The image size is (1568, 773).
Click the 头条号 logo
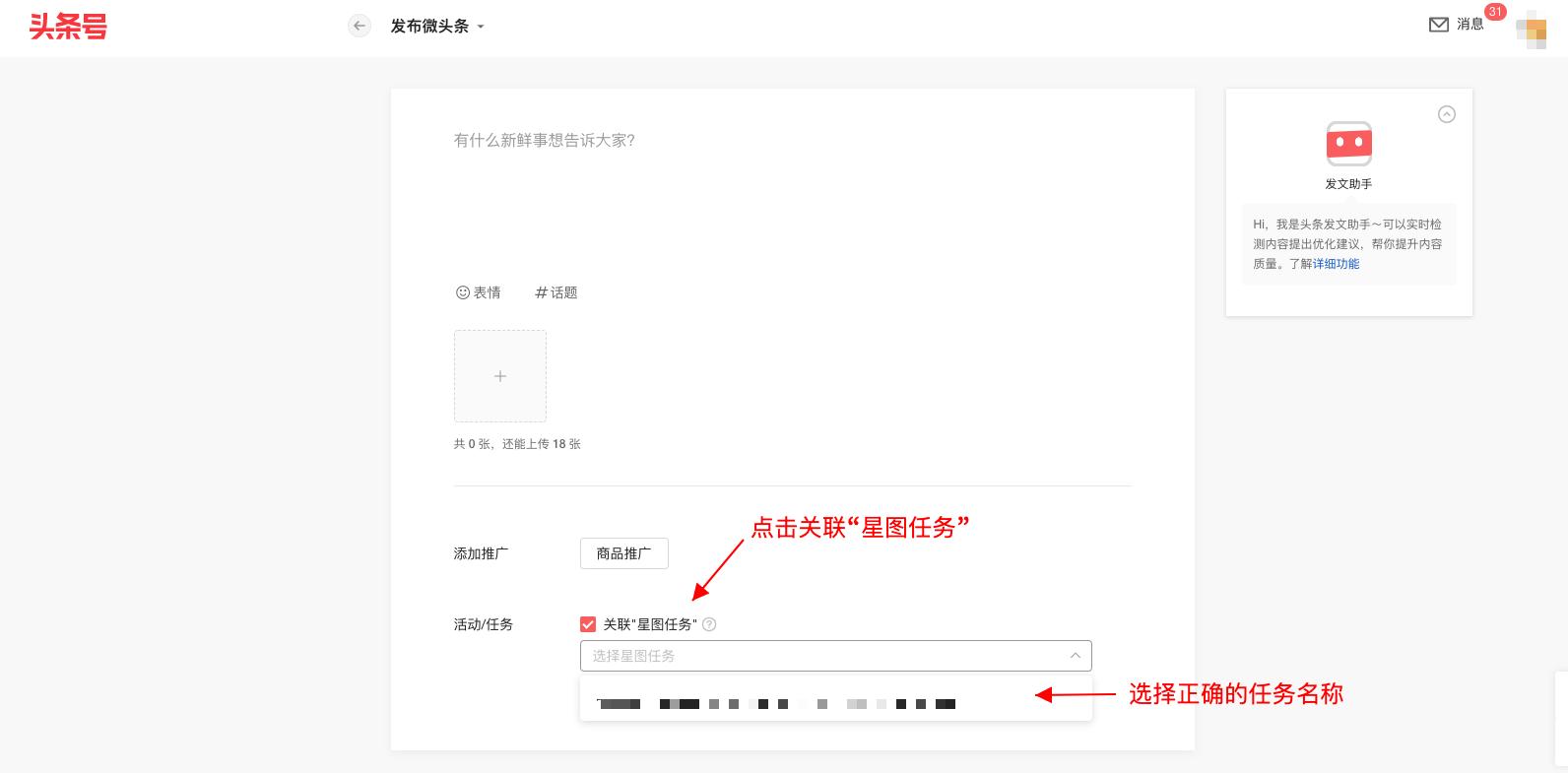click(x=68, y=27)
